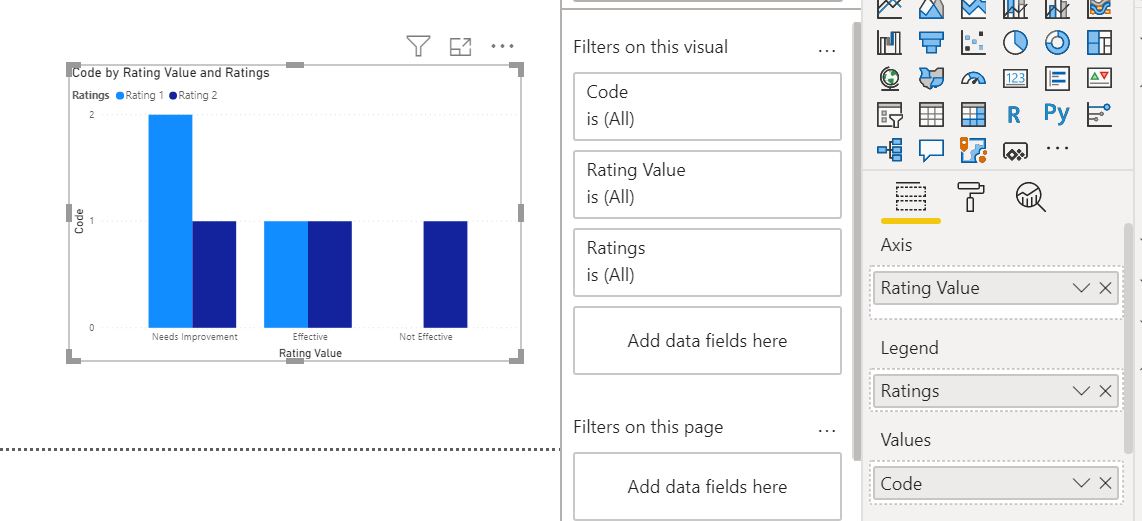Screen dimensions: 1142x521
Task: Open the visual's filter icon in header
Action: [418, 47]
